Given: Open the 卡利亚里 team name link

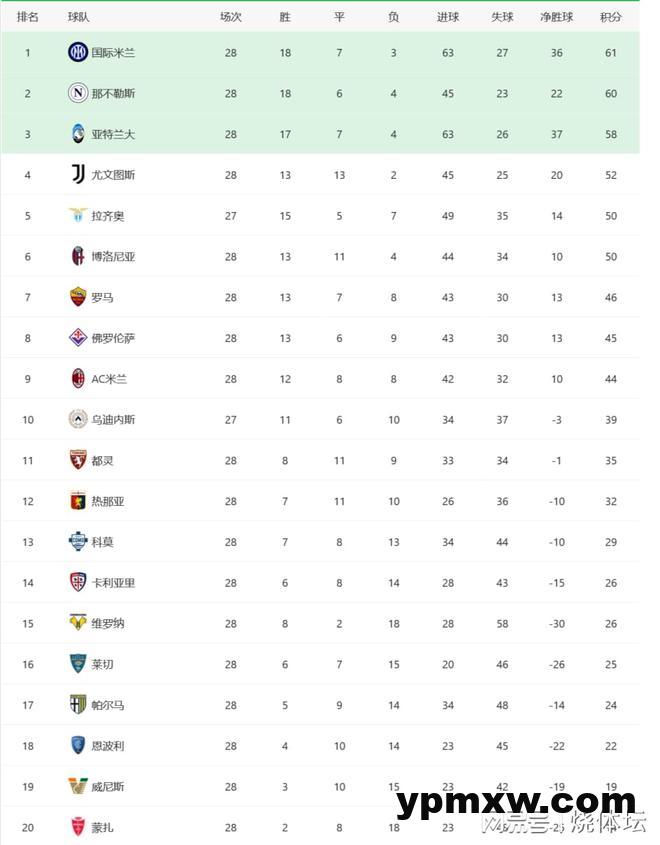Looking at the screenshot, I should click(113, 583).
